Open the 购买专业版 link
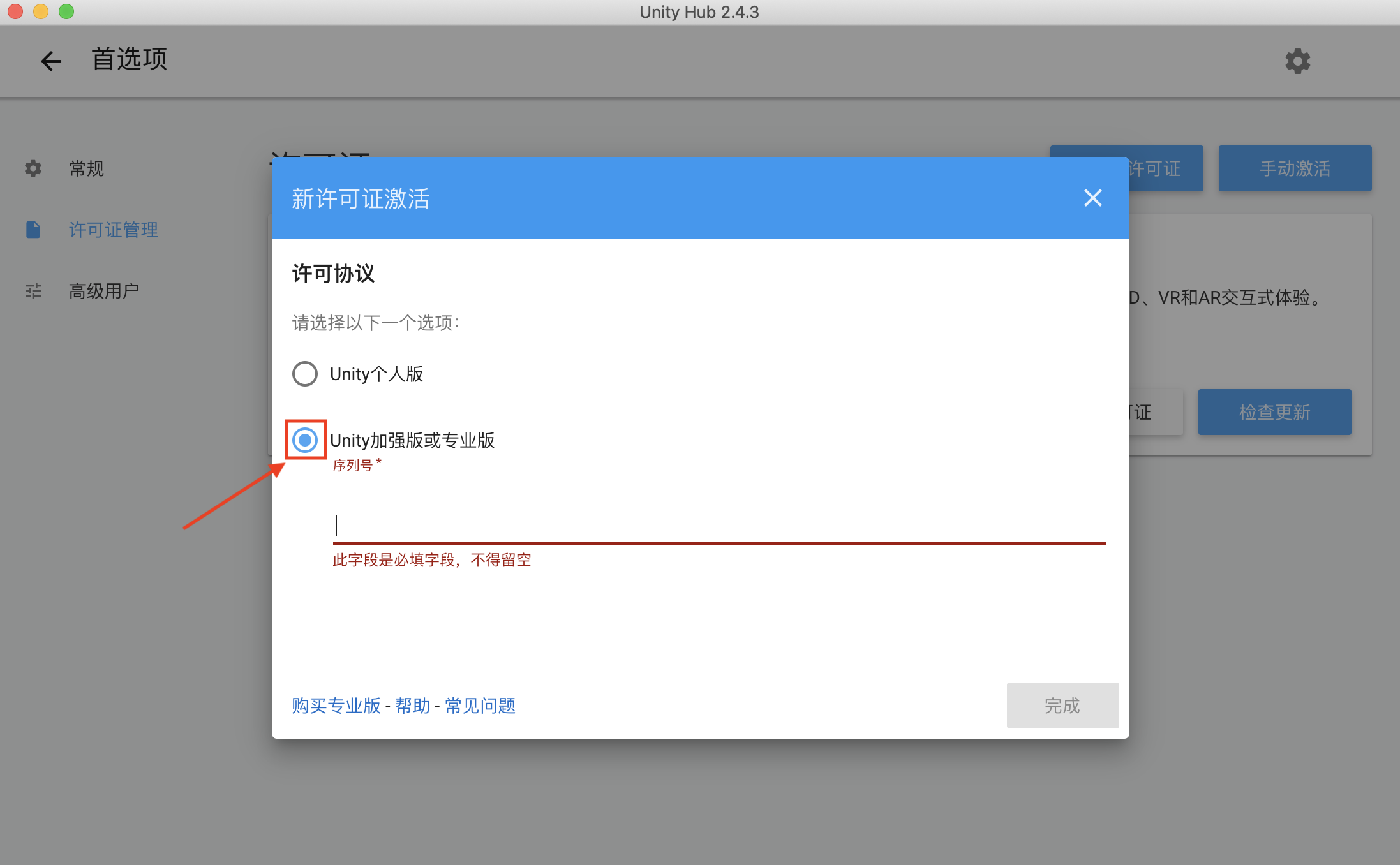The height and width of the screenshot is (865, 1400). tap(336, 706)
